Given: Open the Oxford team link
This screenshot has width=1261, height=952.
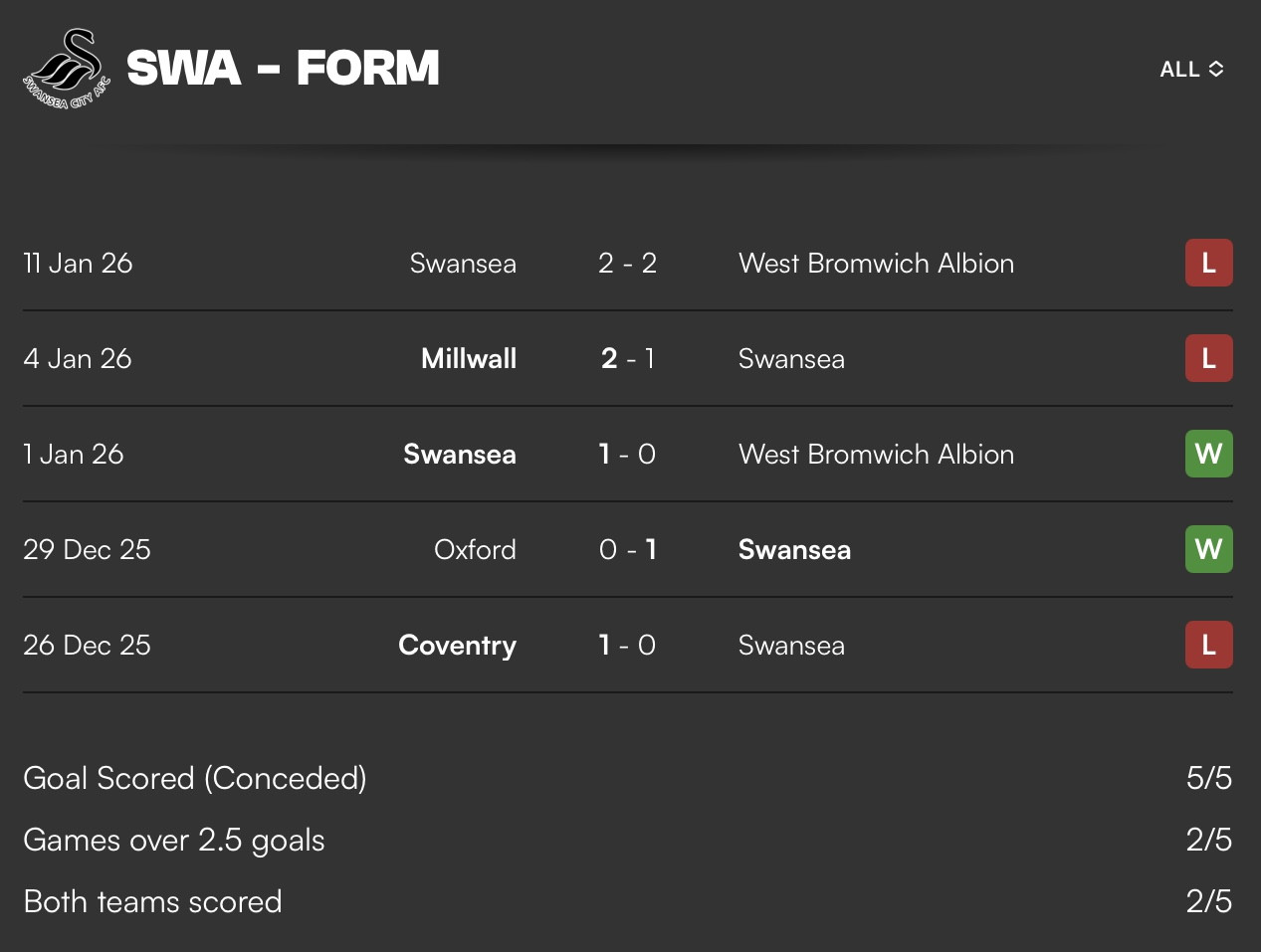Looking at the screenshot, I should click(x=475, y=550).
